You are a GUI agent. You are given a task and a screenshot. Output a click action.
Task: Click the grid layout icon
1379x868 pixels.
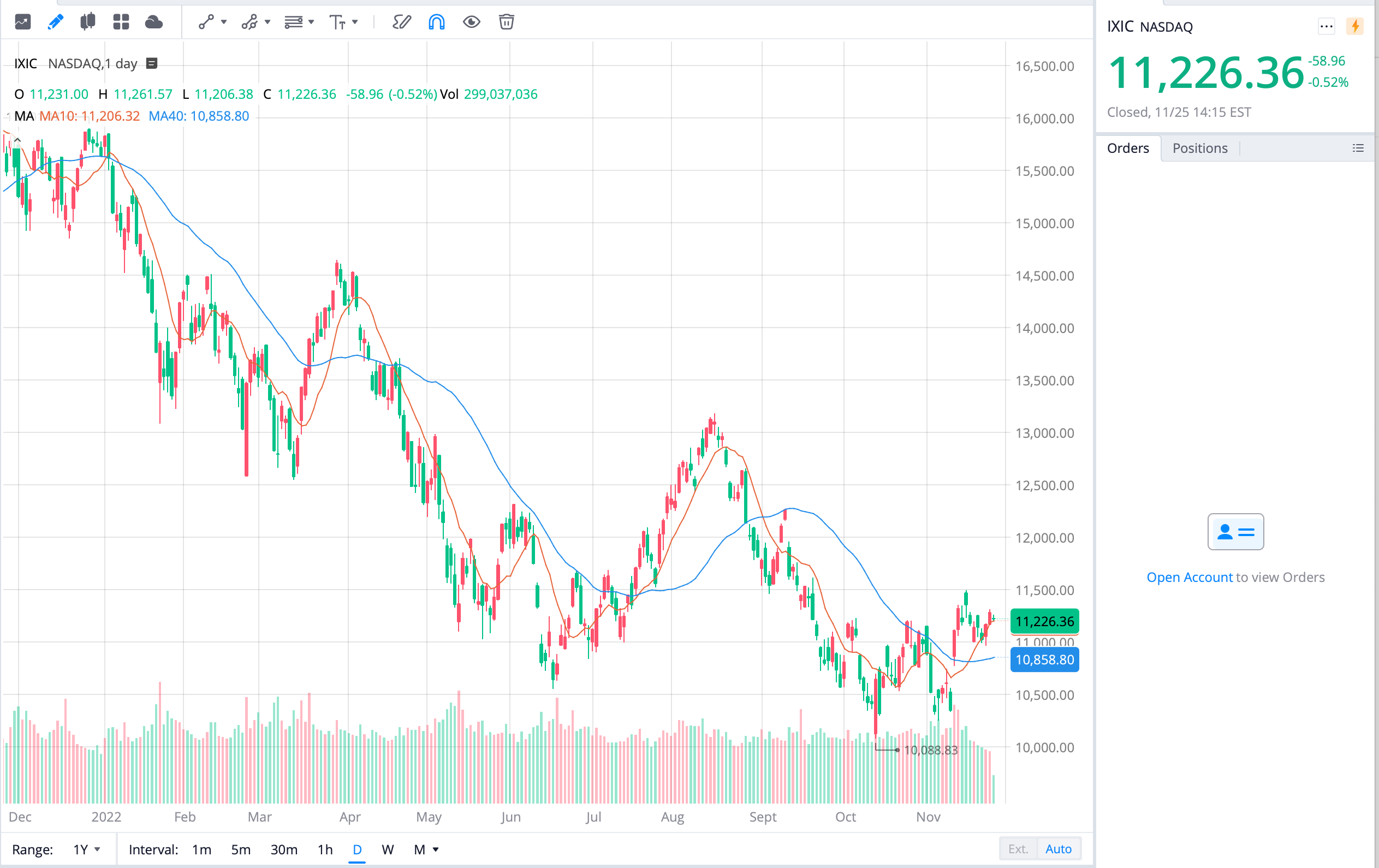121,22
